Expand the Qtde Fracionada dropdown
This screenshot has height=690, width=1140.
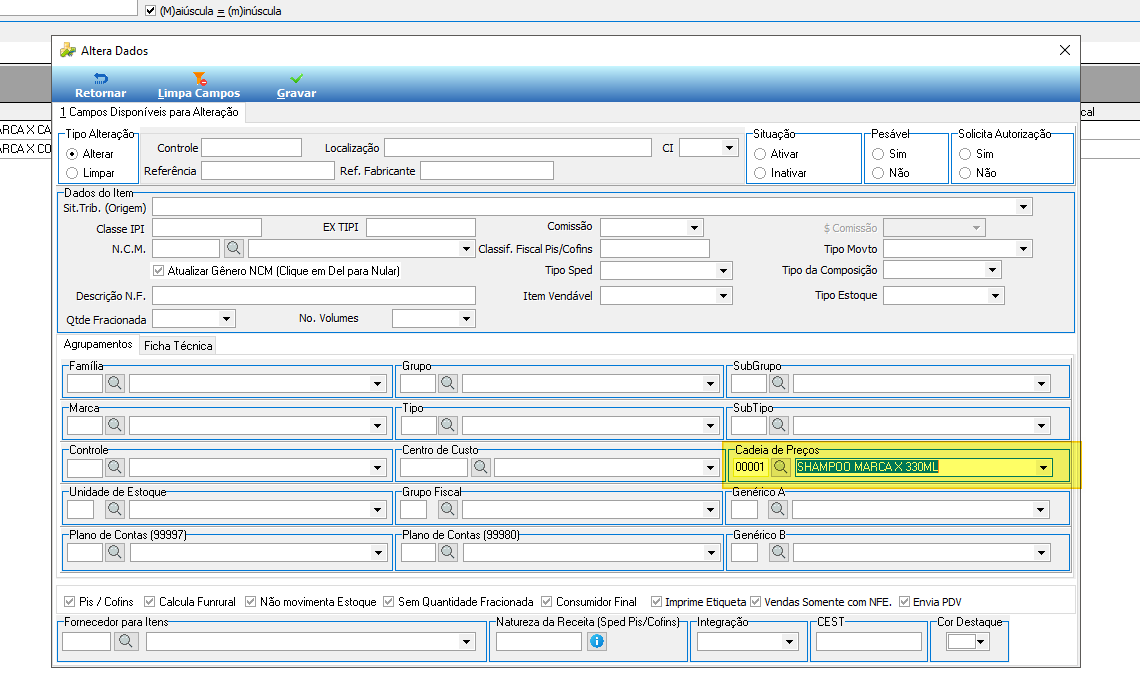226,319
